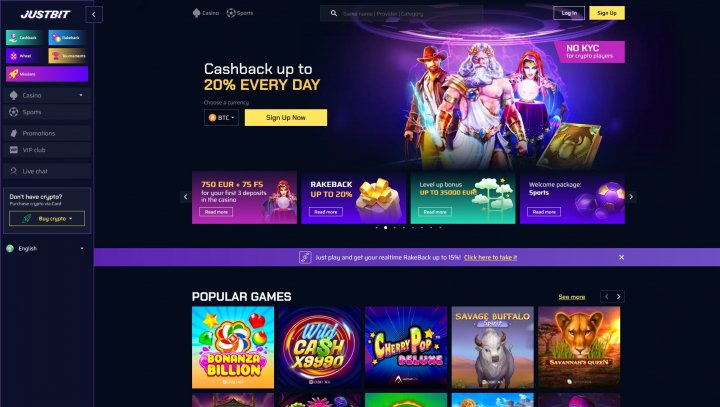Open the Bonanza Billion game thumbnail

[x=233, y=347]
